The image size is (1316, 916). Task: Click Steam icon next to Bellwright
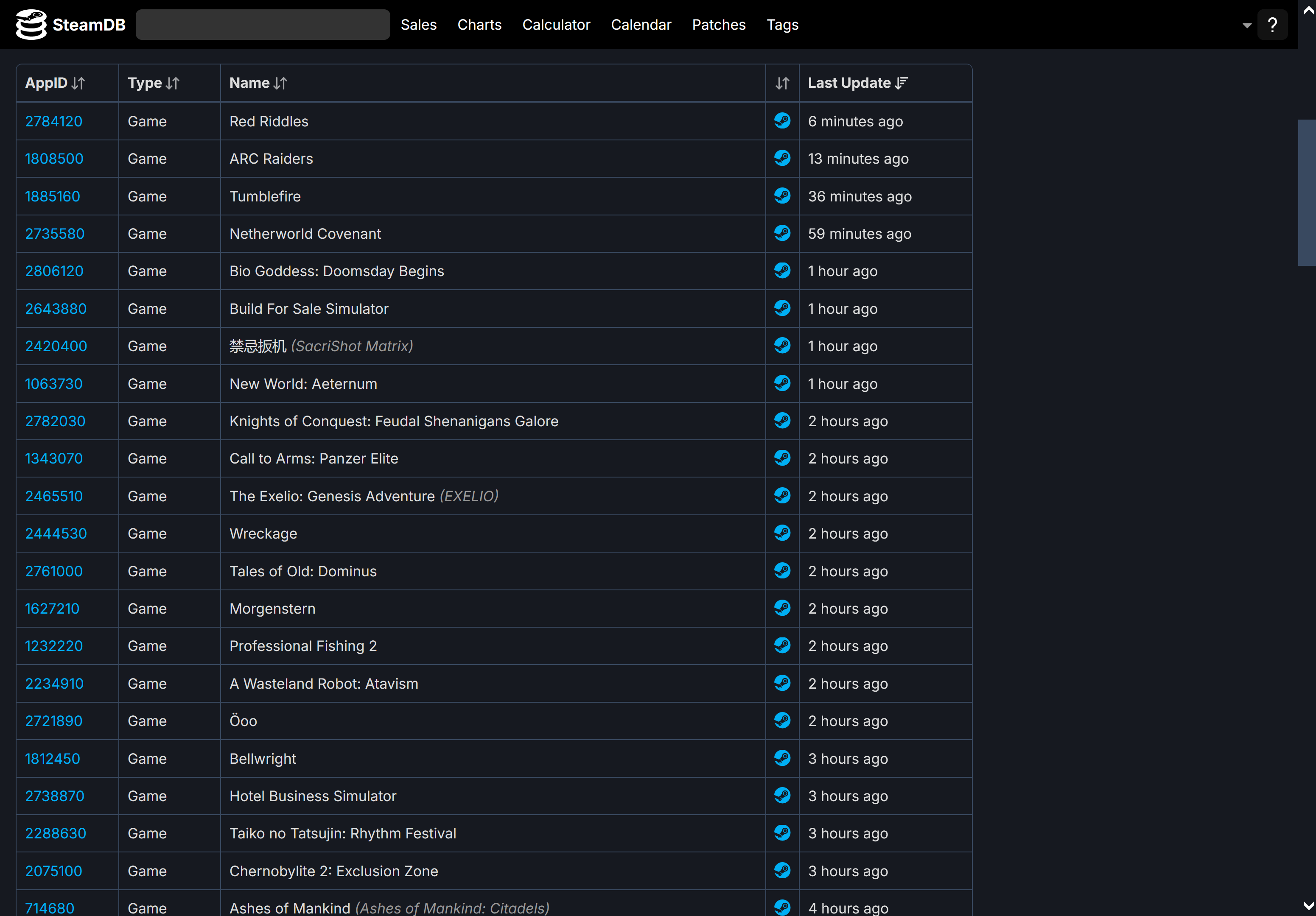[x=782, y=758]
